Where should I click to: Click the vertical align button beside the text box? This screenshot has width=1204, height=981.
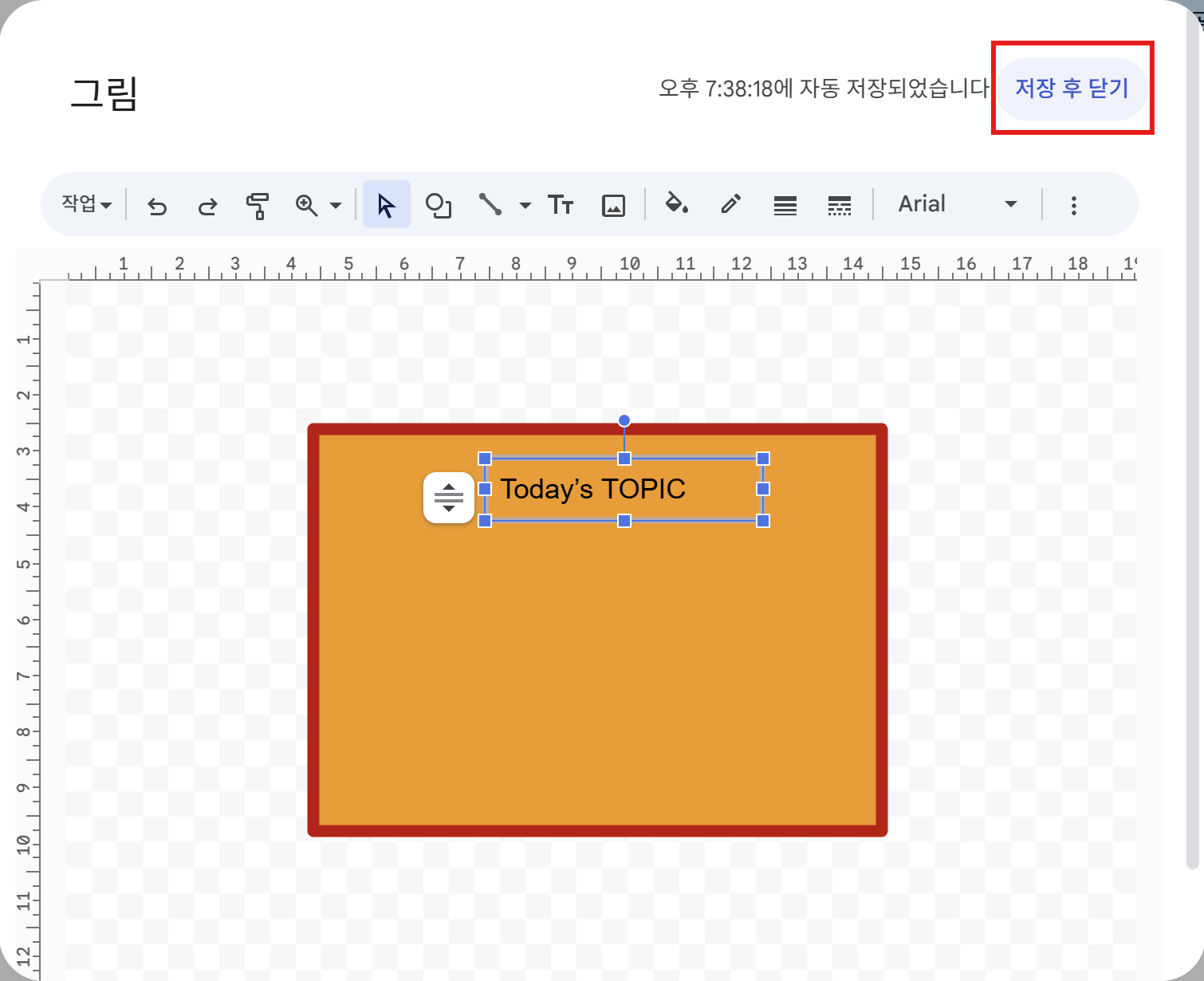pos(449,498)
